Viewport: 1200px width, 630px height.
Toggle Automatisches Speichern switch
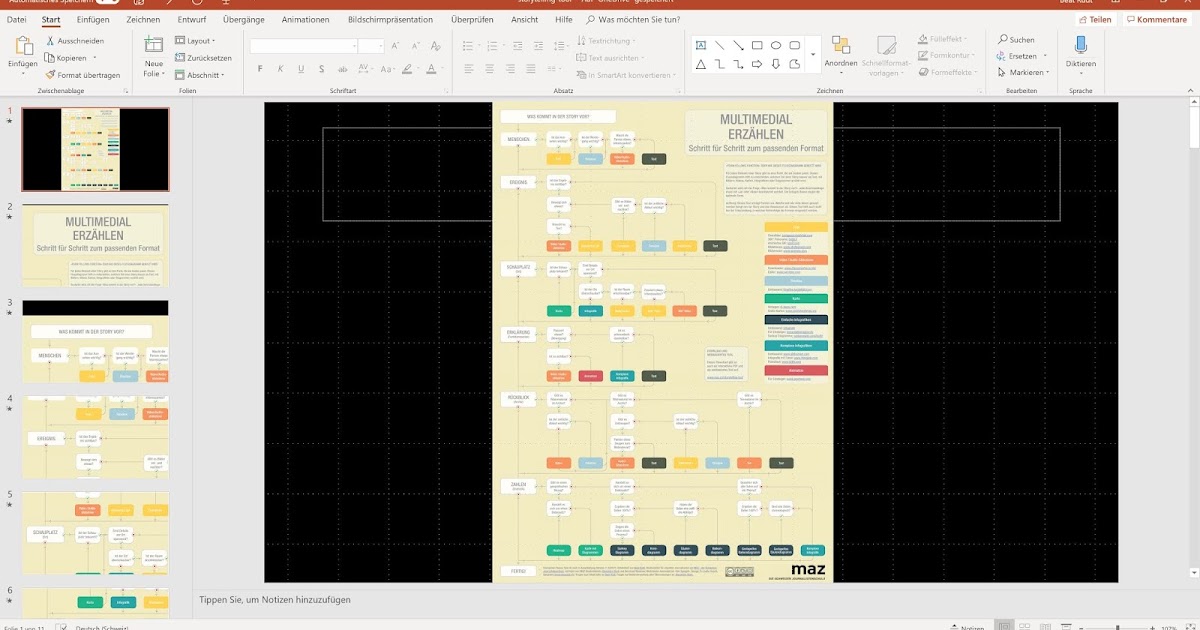point(108,2)
